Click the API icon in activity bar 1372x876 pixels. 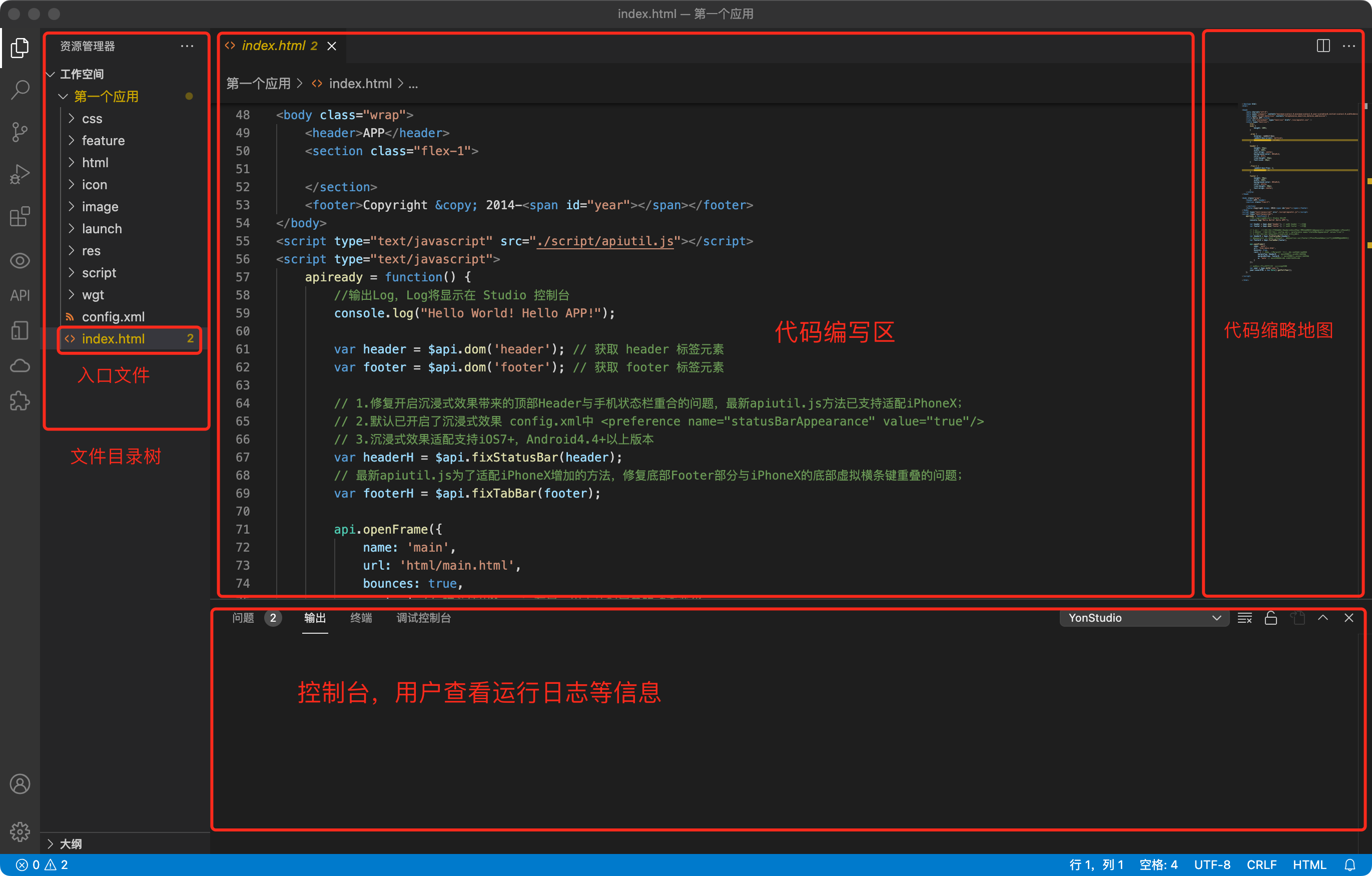coord(20,295)
